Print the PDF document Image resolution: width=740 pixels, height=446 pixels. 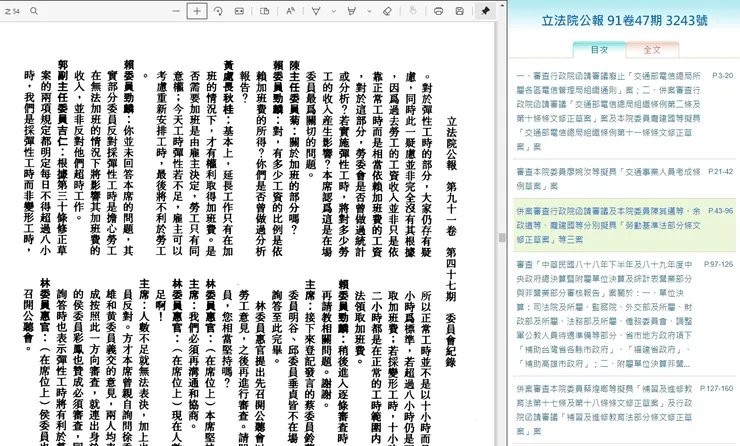(438, 11)
